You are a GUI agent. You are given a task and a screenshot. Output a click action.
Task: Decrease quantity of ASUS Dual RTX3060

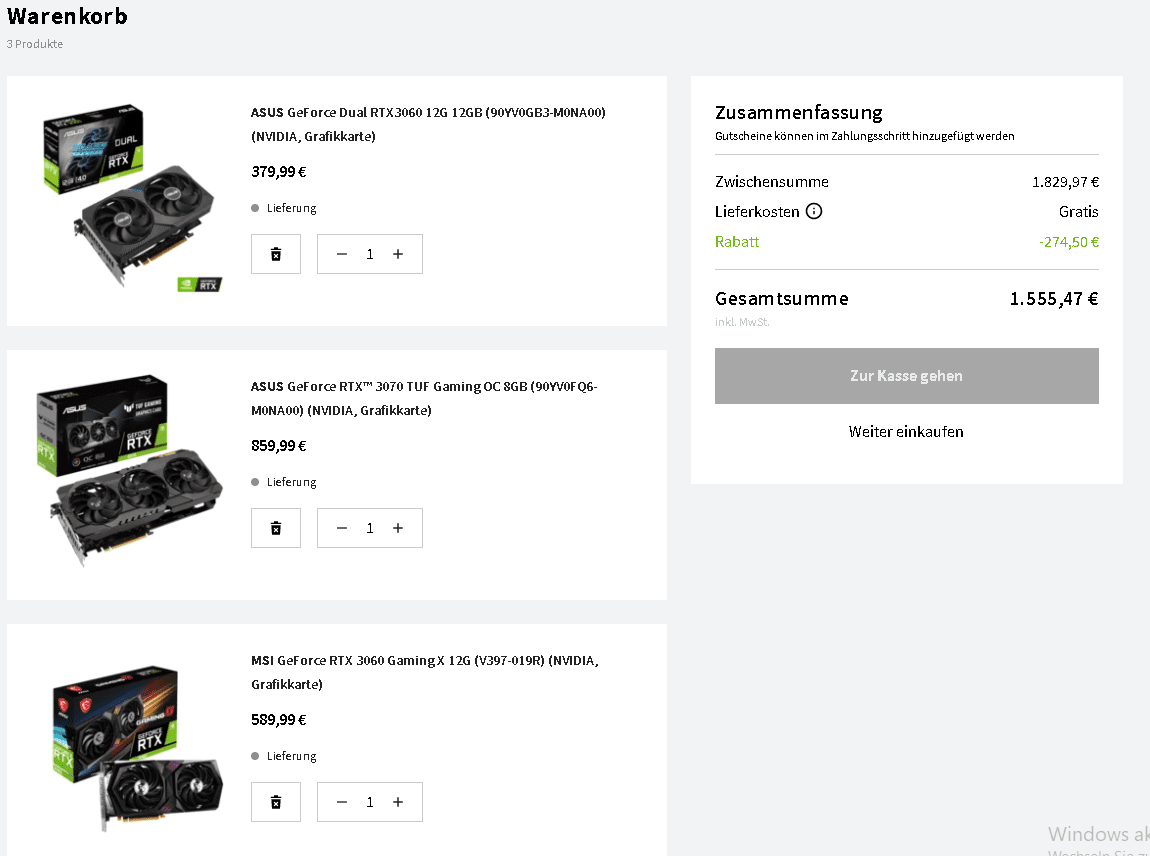(x=342, y=254)
